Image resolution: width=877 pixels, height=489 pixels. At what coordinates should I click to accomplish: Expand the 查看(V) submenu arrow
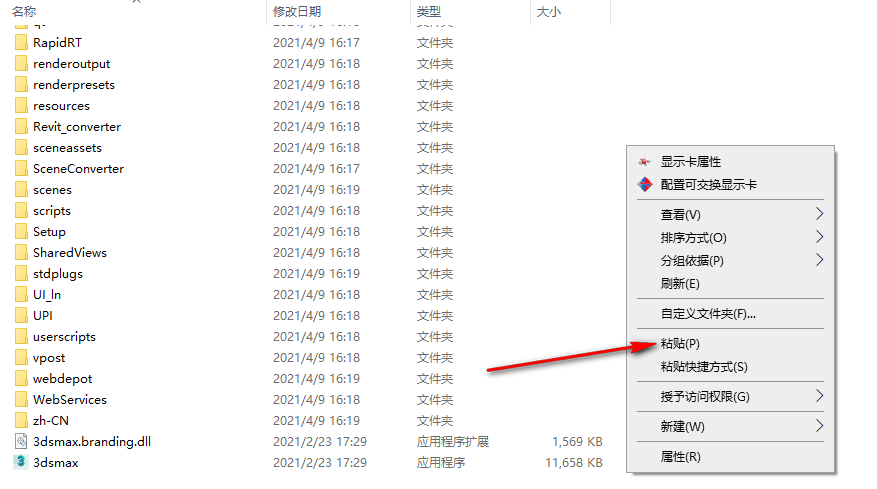pyautogui.click(x=819, y=214)
